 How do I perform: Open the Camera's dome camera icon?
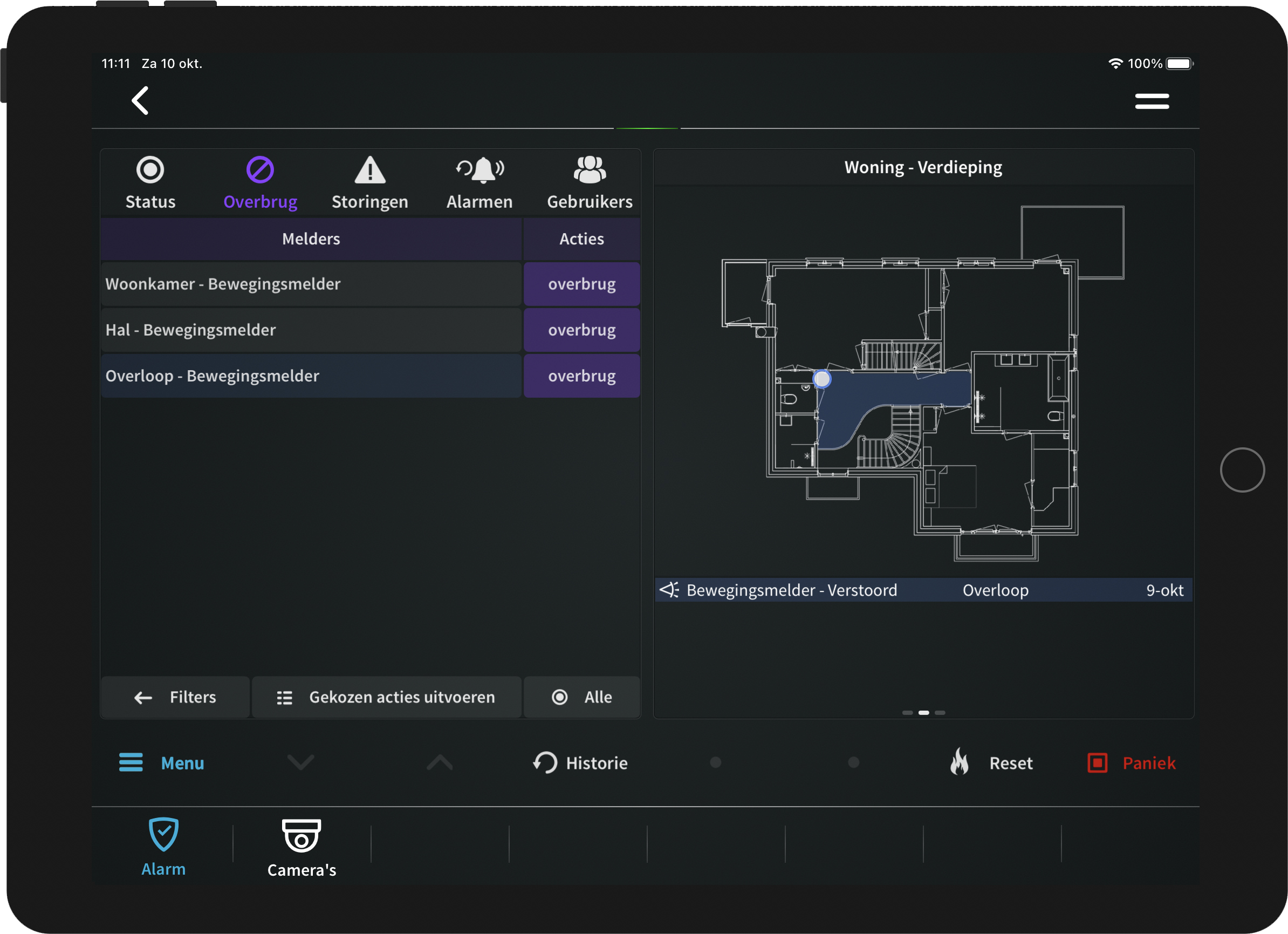302,836
